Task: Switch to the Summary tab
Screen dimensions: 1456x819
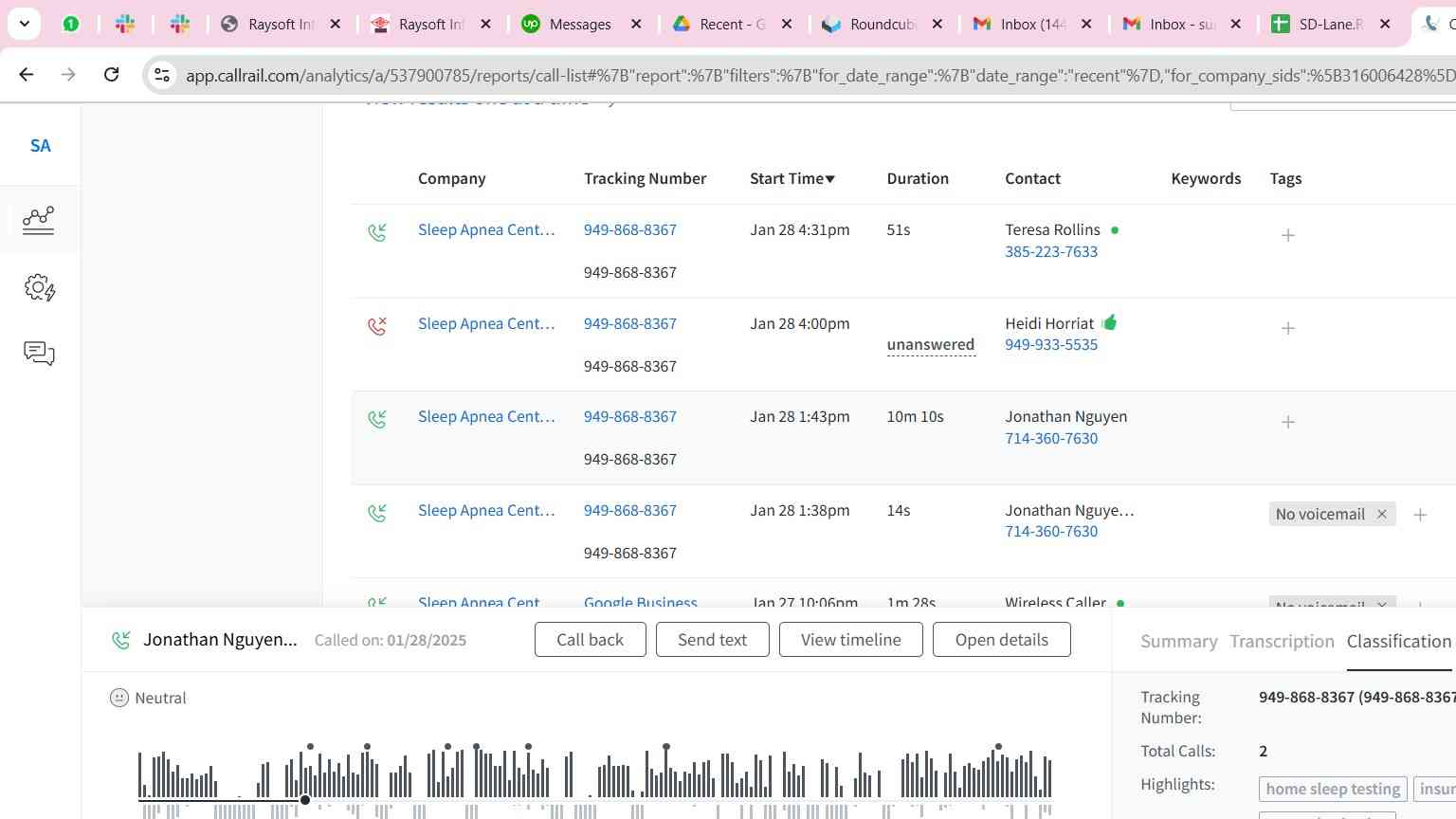Action: click(x=1179, y=641)
